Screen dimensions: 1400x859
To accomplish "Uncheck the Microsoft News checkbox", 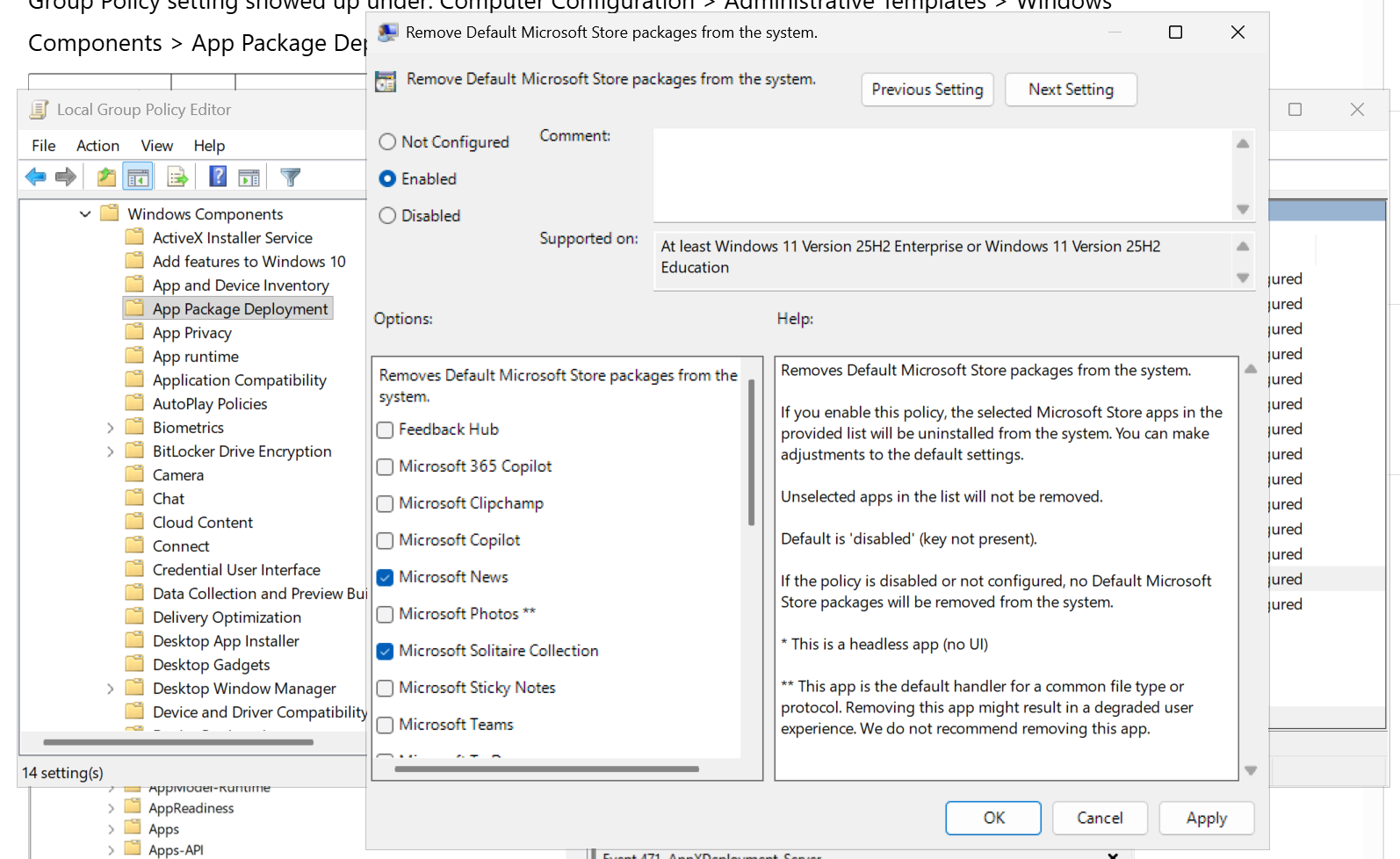I will click(x=385, y=578).
